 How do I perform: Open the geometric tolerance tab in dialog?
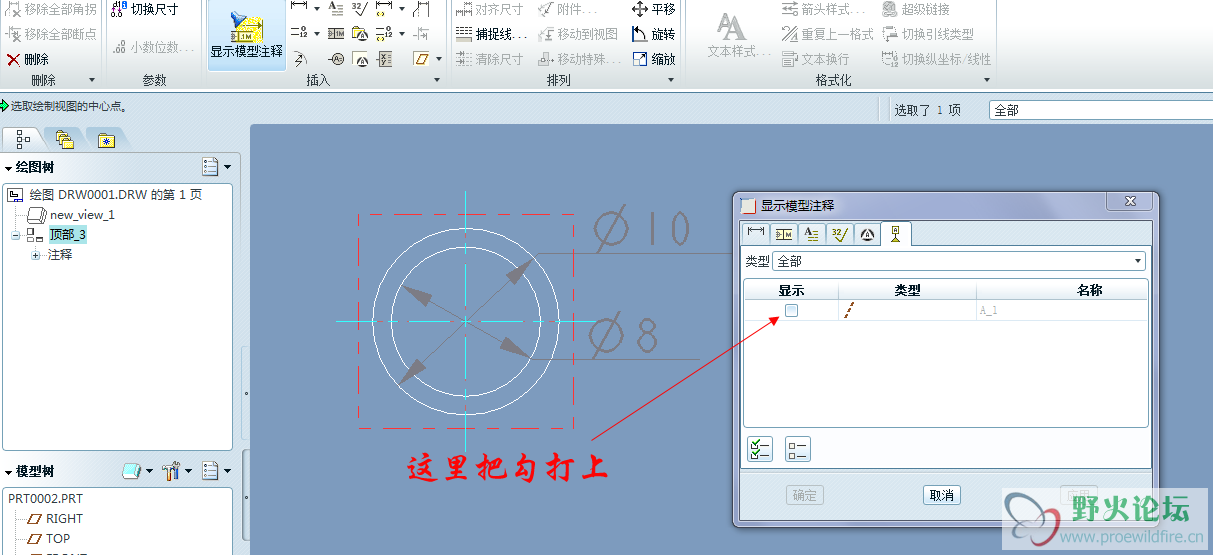point(784,234)
